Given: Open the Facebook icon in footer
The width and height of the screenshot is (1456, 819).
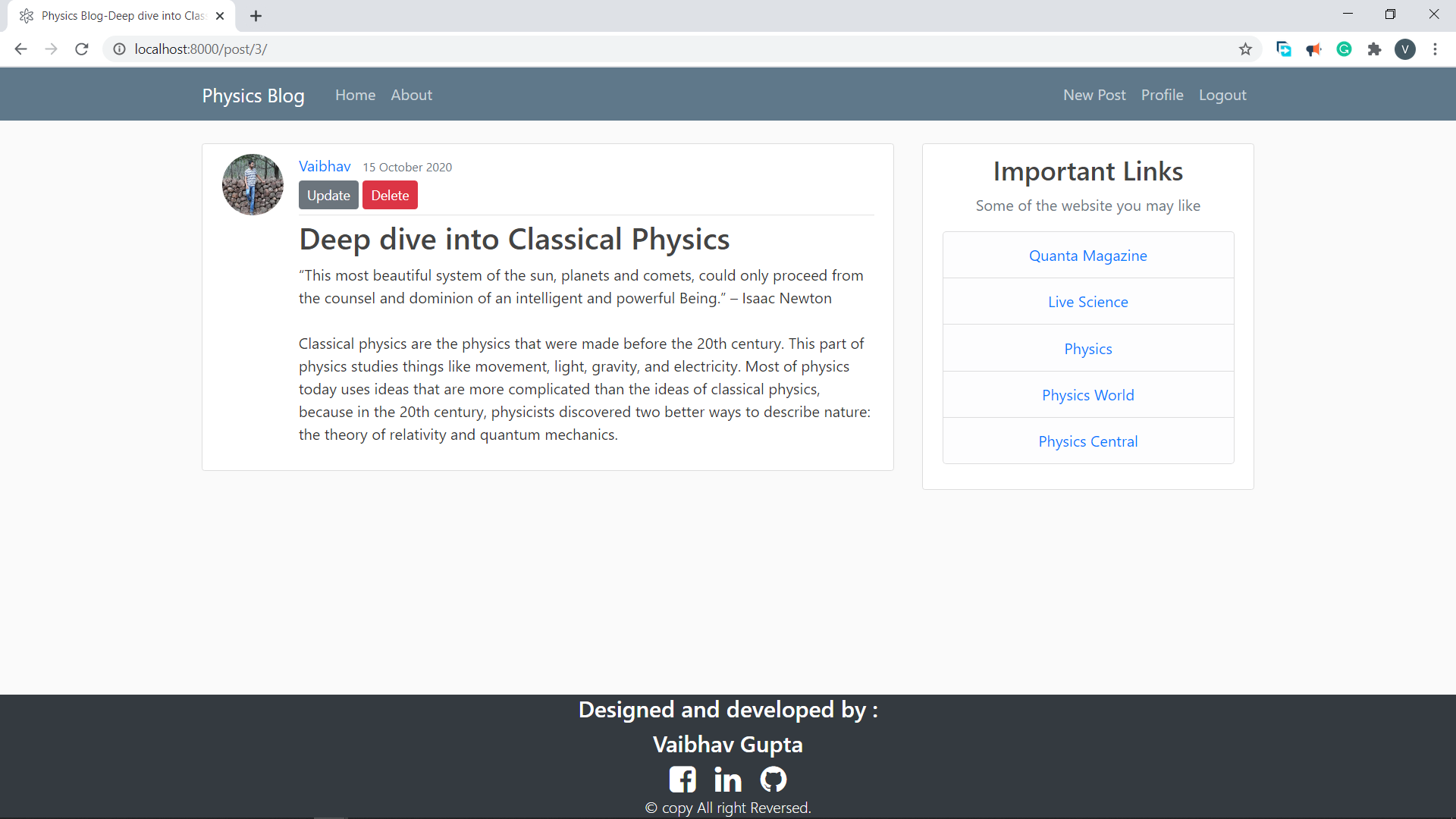Looking at the screenshot, I should pos(682,780).
